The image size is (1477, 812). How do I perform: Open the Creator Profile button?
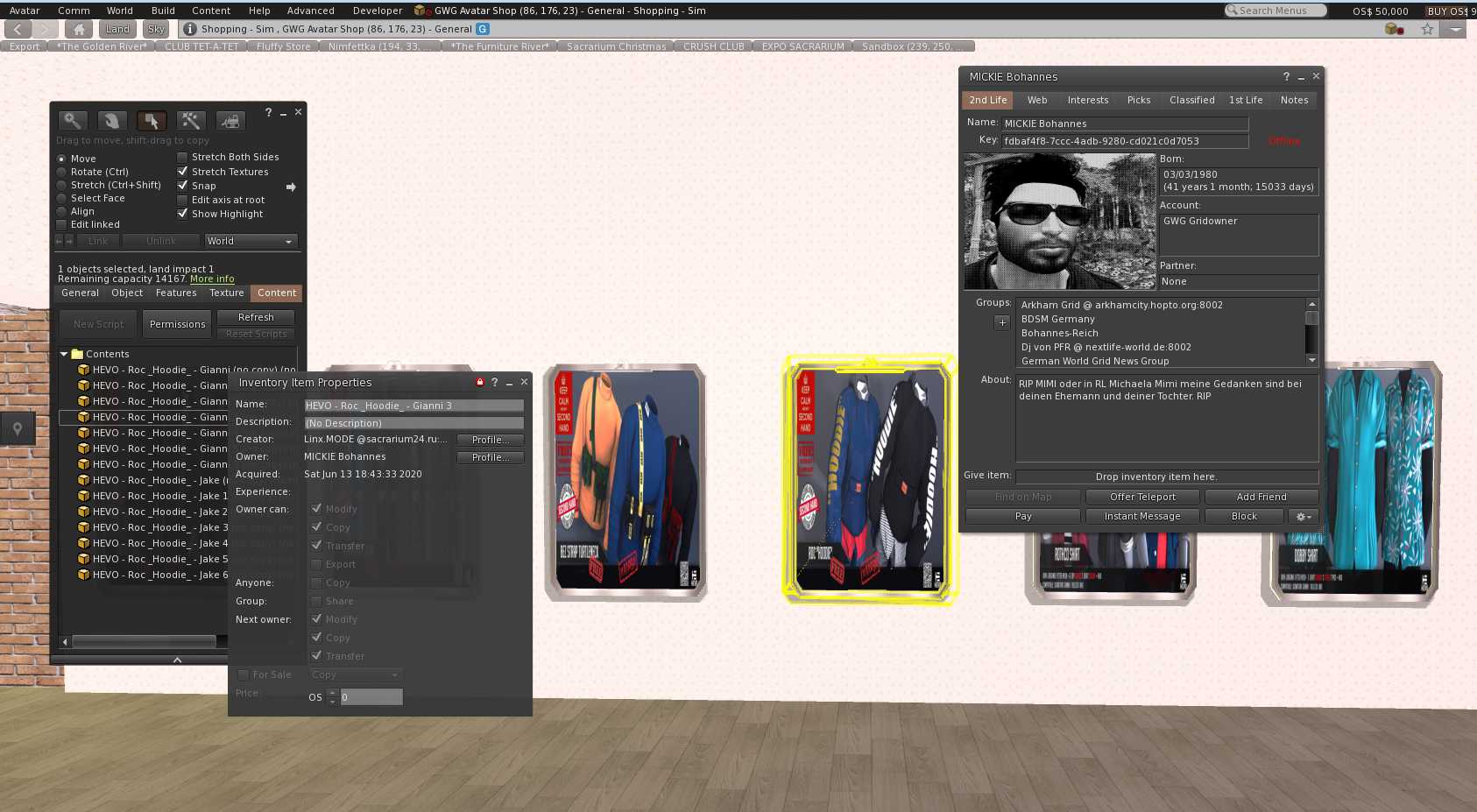490,440
